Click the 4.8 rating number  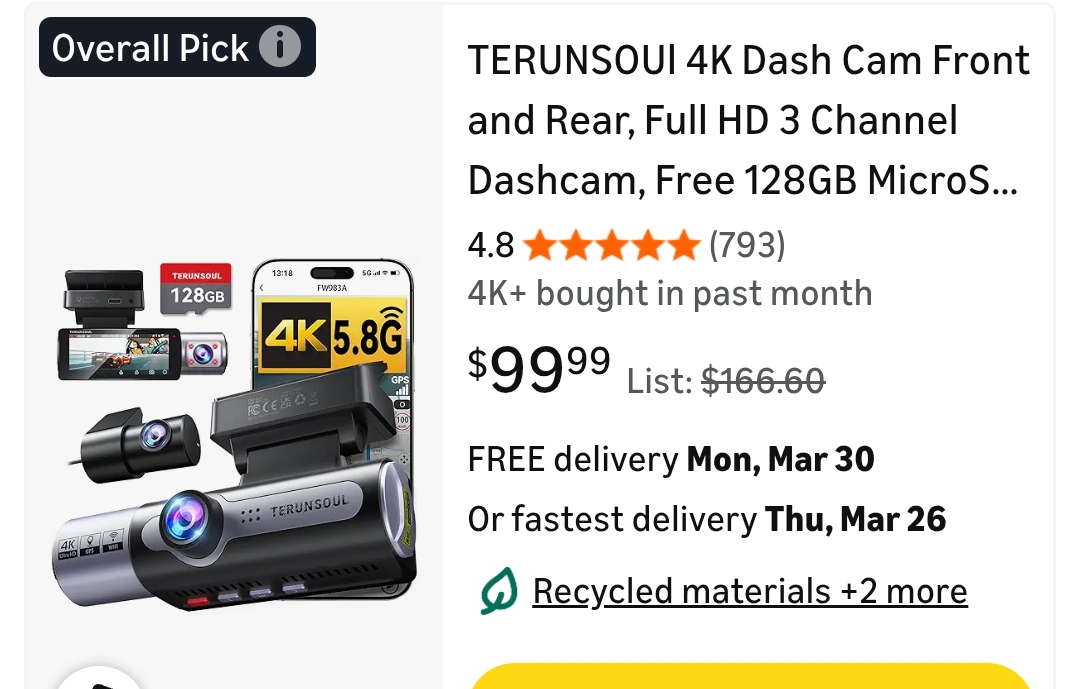pos(490,245)
